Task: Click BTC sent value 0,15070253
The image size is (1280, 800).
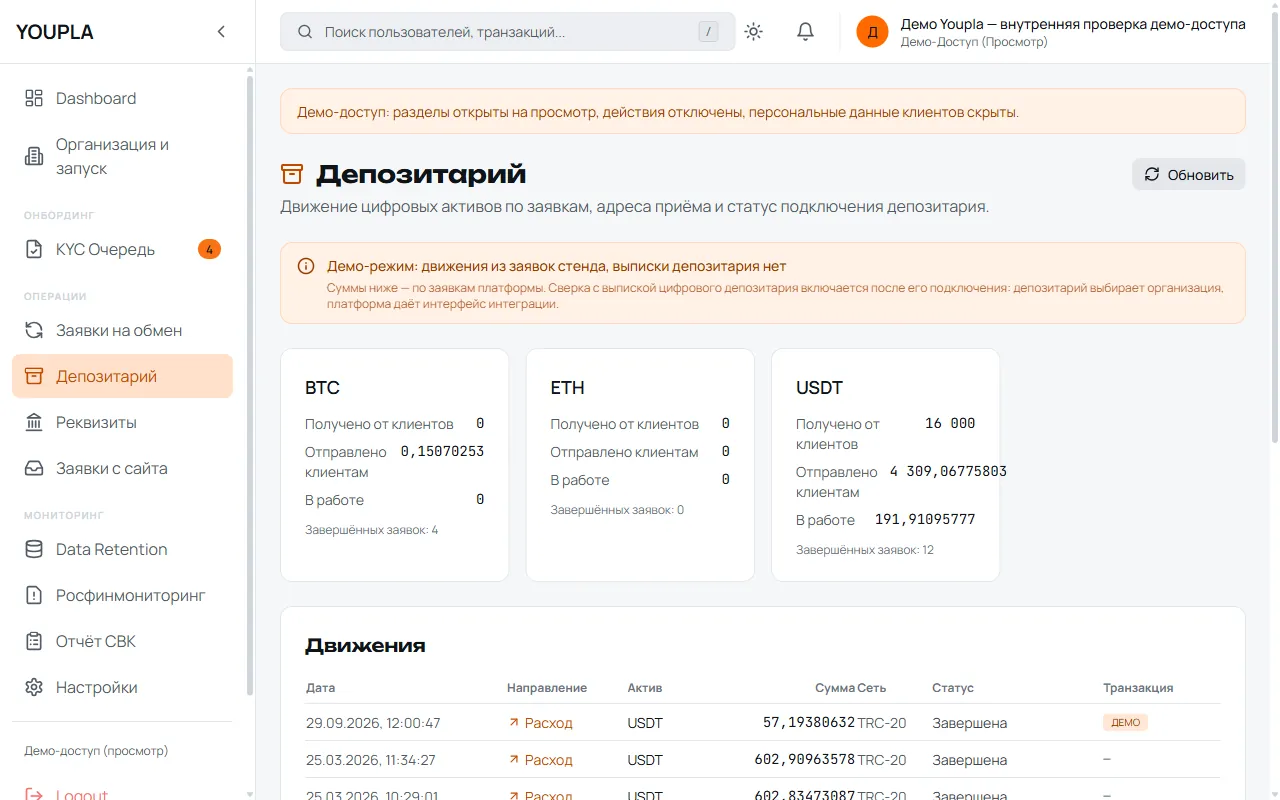Action: (442, 452)
